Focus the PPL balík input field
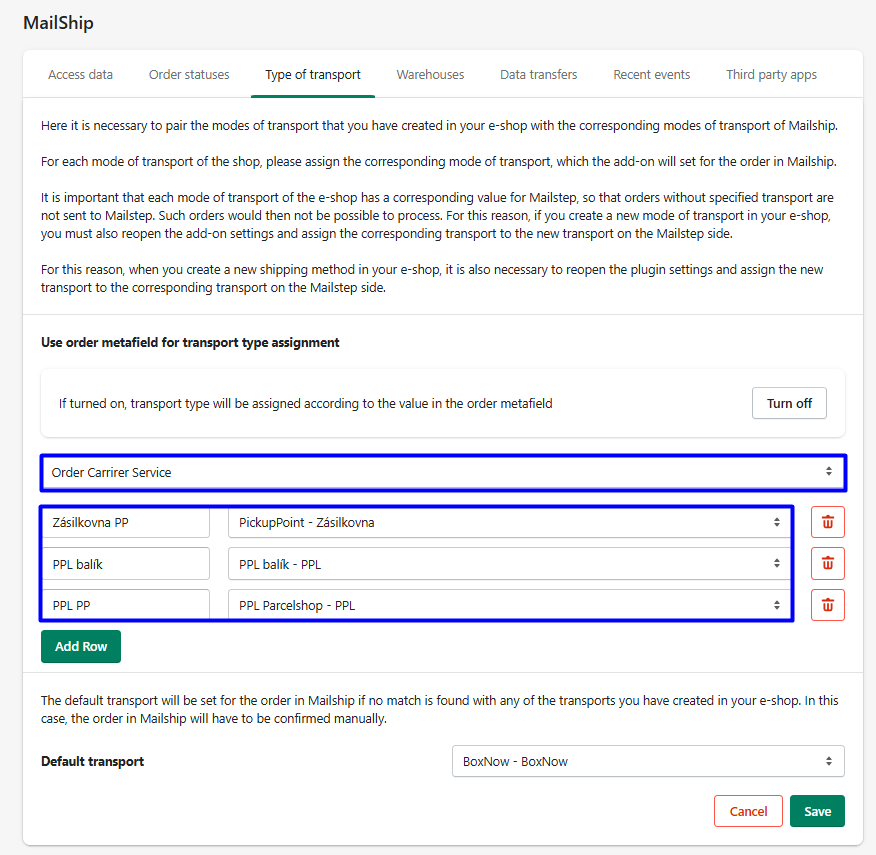The width and height of the screenshot is (876, 855). pos(125,564)
